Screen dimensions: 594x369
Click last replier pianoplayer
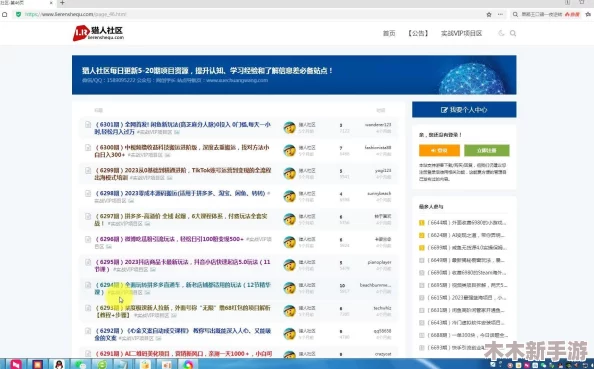coord(379,262)
